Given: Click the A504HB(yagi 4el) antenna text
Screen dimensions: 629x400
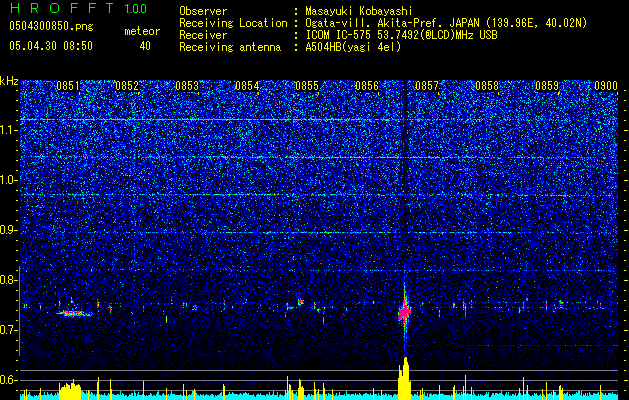Looking at the screenshot, I should point(353,47).
